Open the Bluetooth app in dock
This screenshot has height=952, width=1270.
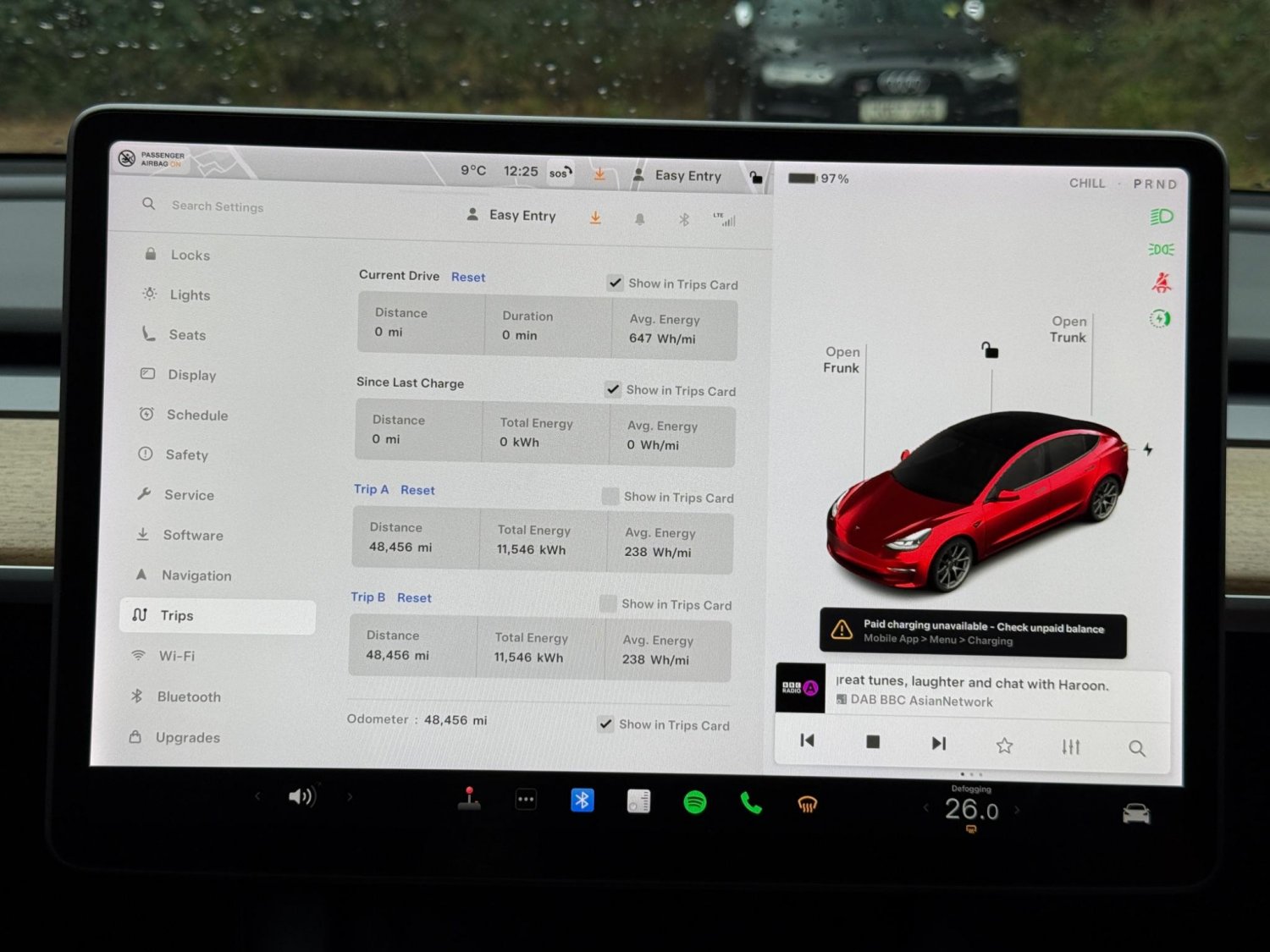tap(583, 800)
